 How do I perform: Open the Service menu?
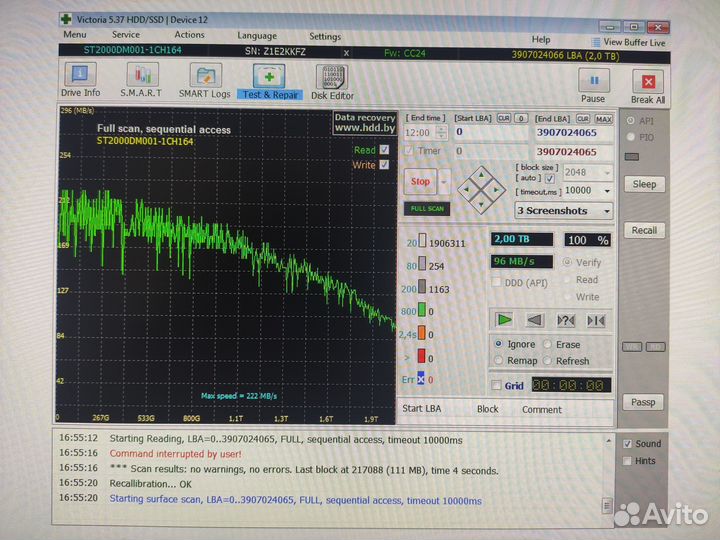[126, 35]
